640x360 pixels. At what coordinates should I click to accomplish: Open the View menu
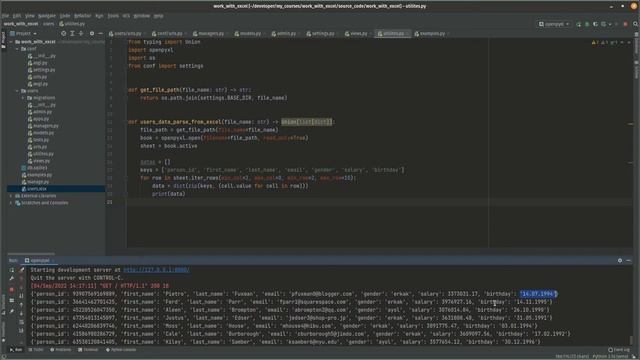[x=30, y=16]
